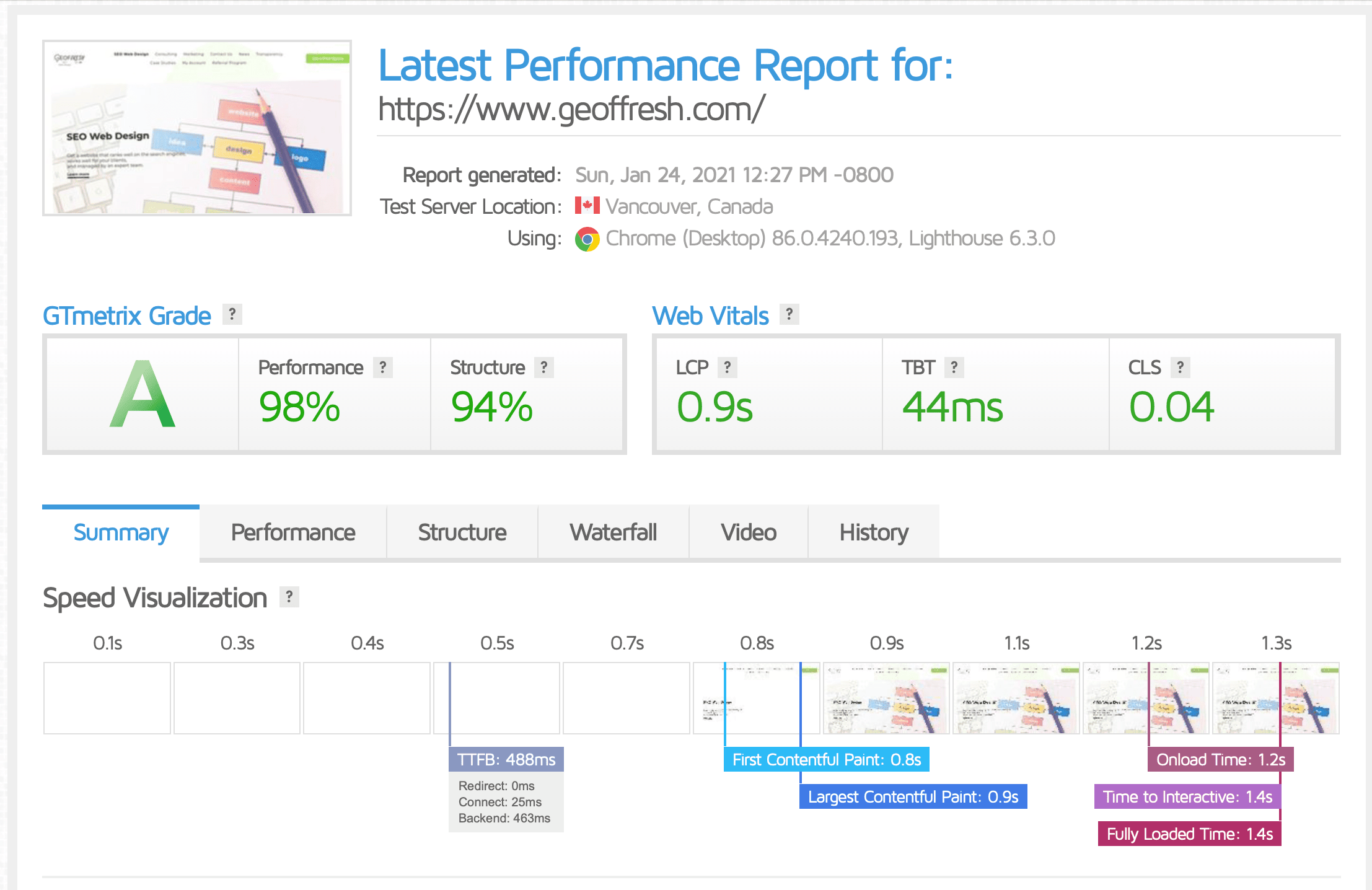Open the TBT metric help icon
1372x890 pixels.
(x=954, y=367)
